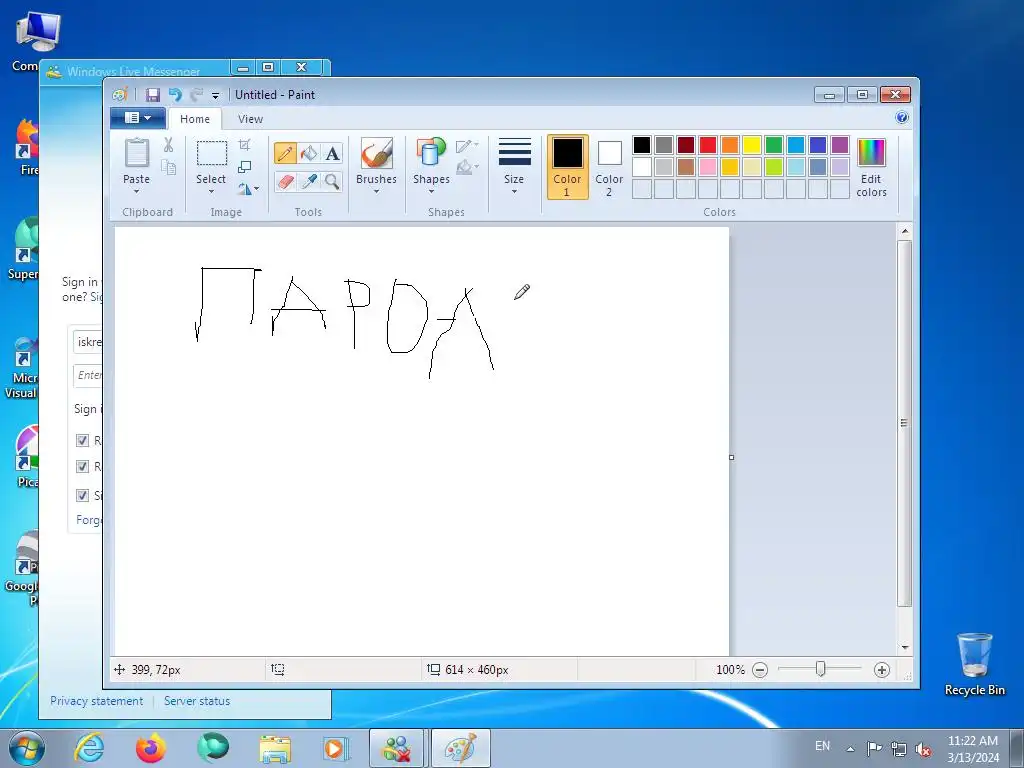
Task: Select the Color picker eyedropper tool
Action: (309, 181)
